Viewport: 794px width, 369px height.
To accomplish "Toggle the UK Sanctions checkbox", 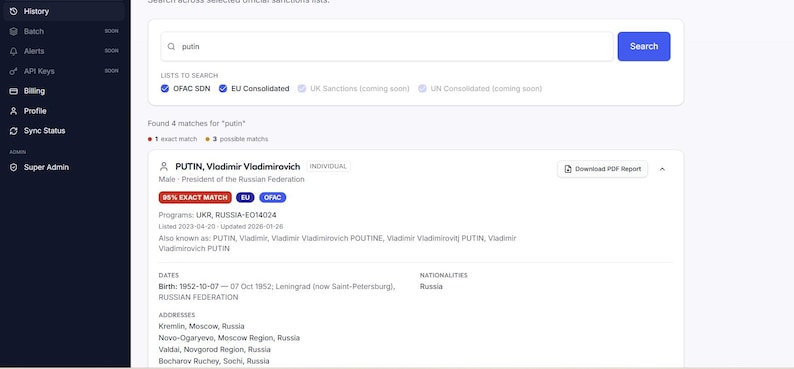I will (x=302, y=89).
